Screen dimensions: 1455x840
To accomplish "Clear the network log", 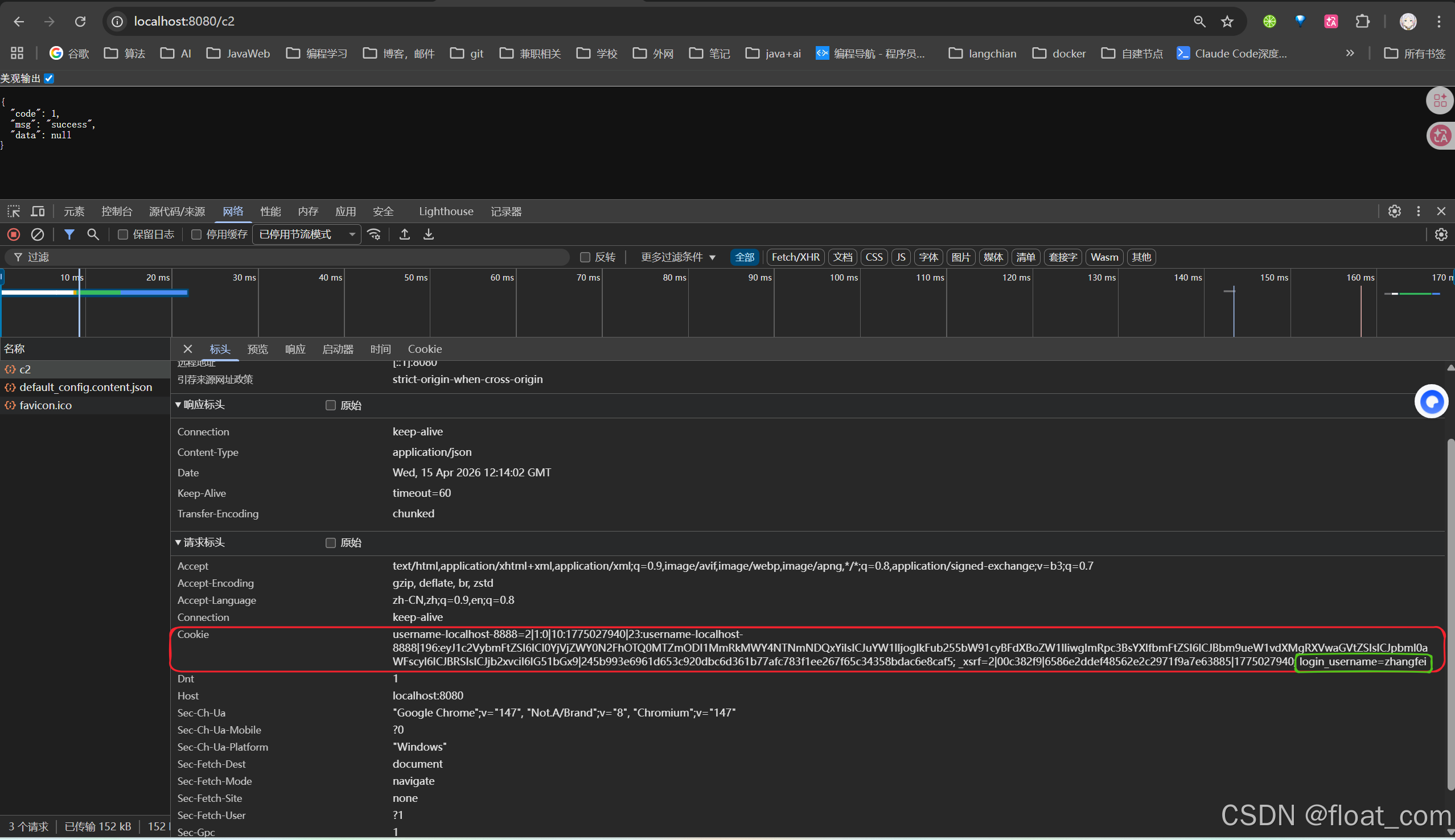I will 38,234.
